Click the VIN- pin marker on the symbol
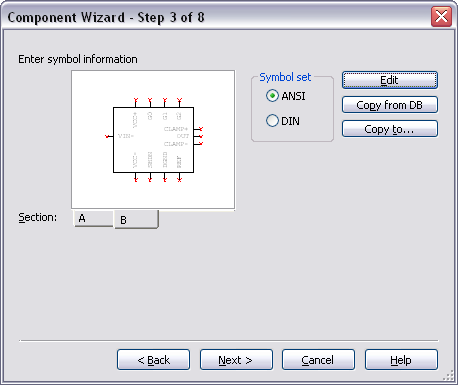The height and width of the screenshot is (385, 458). pos(107,136)
